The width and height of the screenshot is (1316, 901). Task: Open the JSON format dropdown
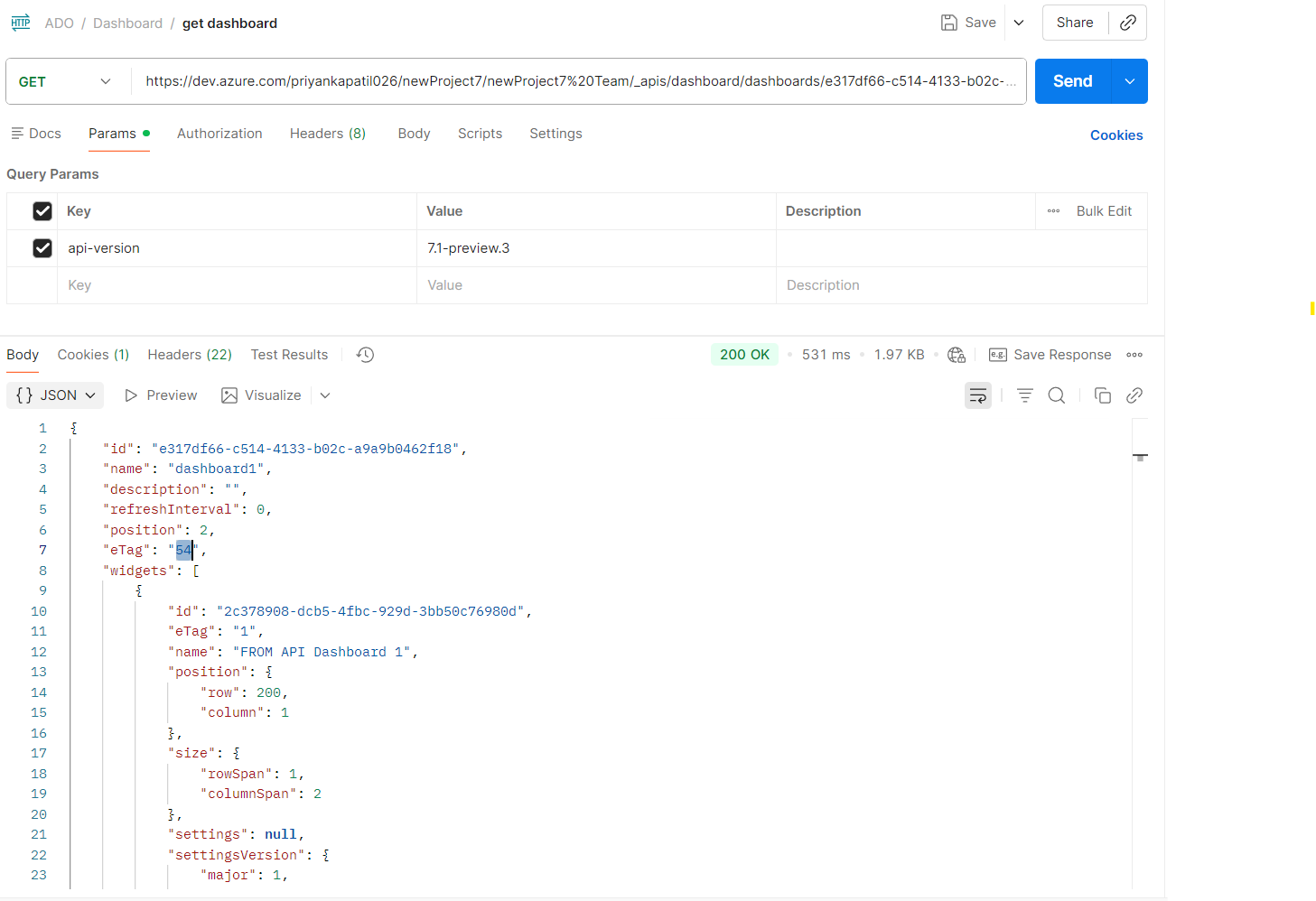click(x=55, y=395)
